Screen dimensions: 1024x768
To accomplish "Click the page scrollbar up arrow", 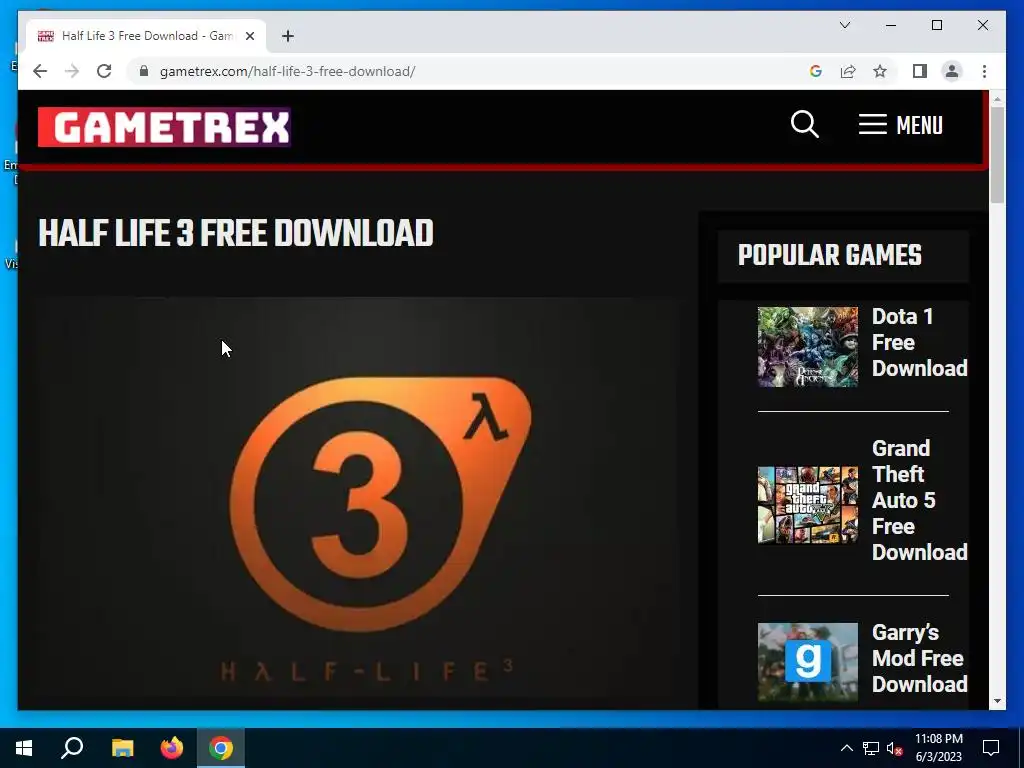I will (997, 99).
